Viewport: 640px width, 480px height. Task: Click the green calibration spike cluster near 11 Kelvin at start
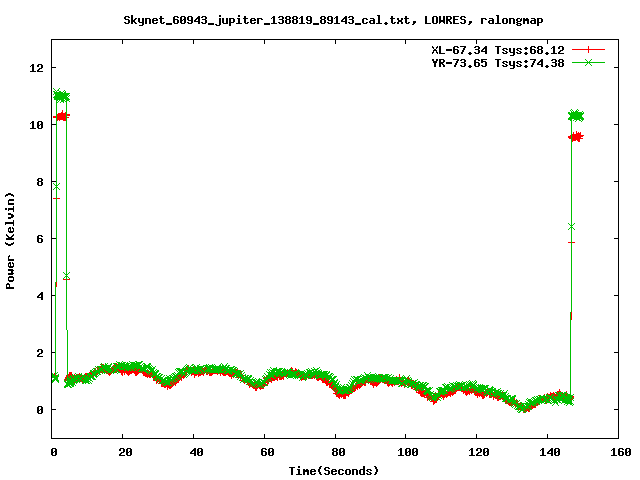(62, 96)
